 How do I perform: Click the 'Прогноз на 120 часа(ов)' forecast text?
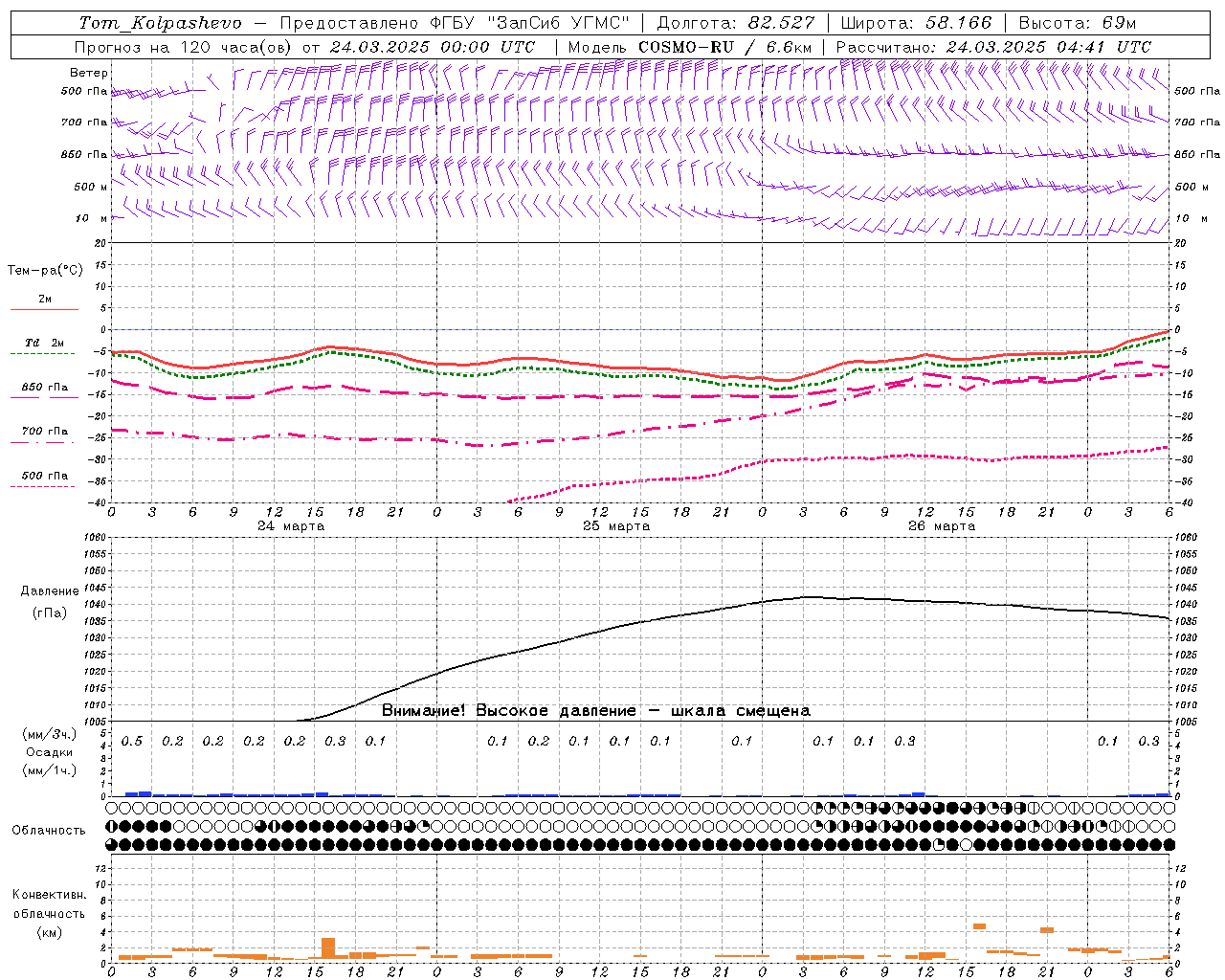[x=184, y=47]
